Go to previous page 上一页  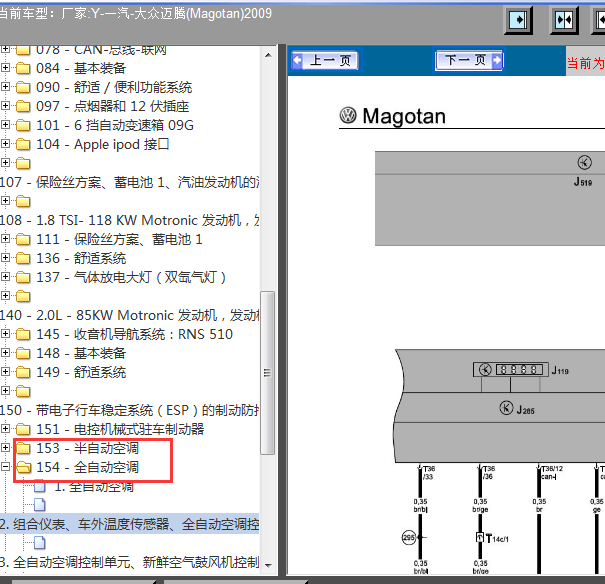click(x=325, y=60)
